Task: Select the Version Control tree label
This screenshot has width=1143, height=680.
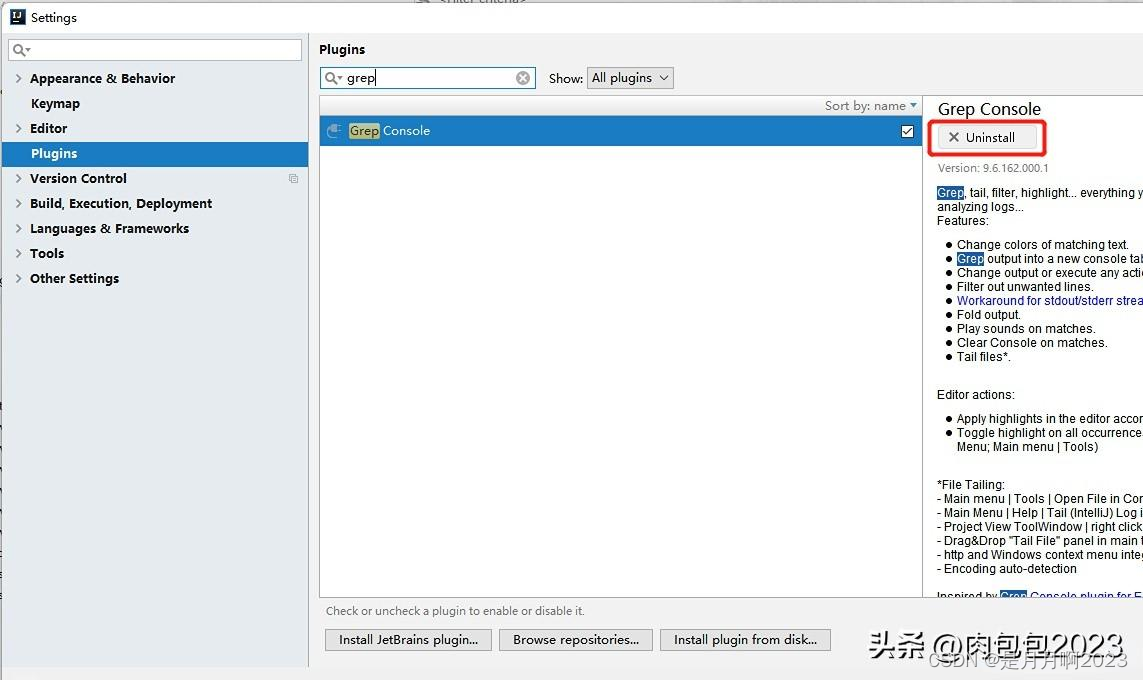Action: [x=78, y=179]
